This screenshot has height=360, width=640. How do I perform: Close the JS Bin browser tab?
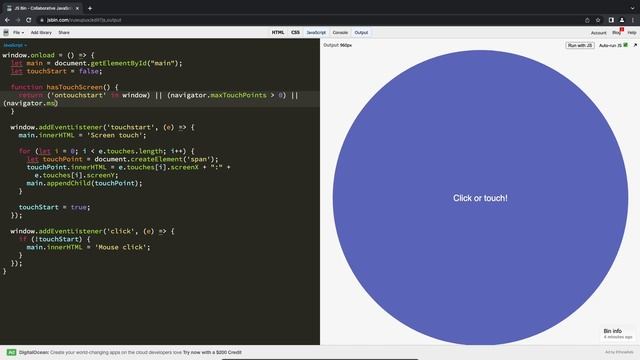click(77, 8)
